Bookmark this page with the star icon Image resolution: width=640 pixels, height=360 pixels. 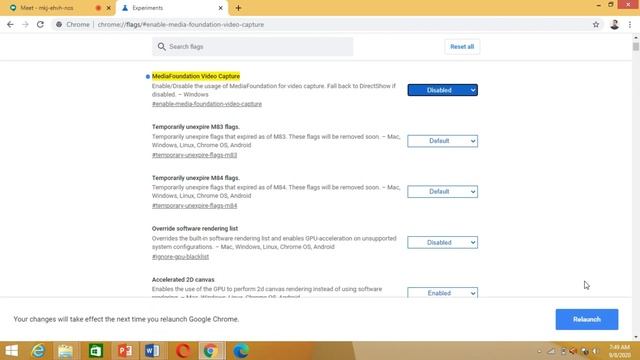(x=596, y=24)
